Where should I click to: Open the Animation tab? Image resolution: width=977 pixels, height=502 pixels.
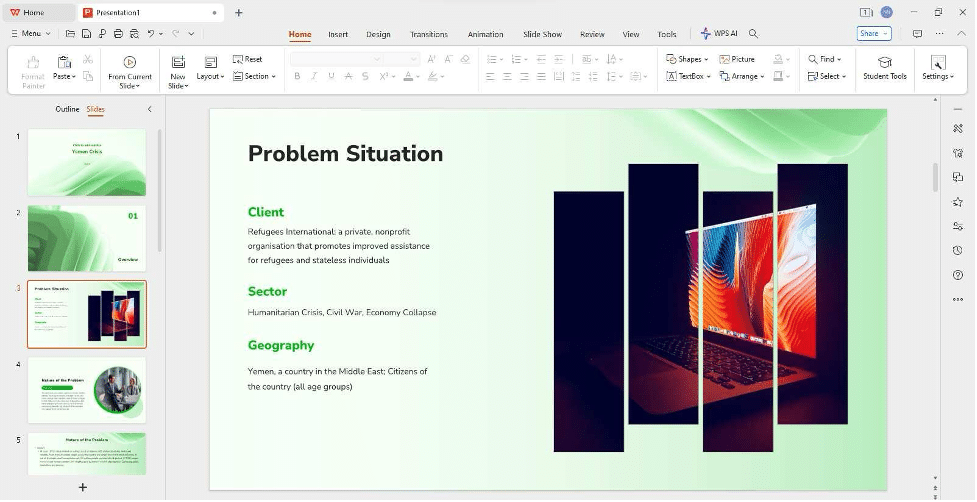(x=485, y=34)
